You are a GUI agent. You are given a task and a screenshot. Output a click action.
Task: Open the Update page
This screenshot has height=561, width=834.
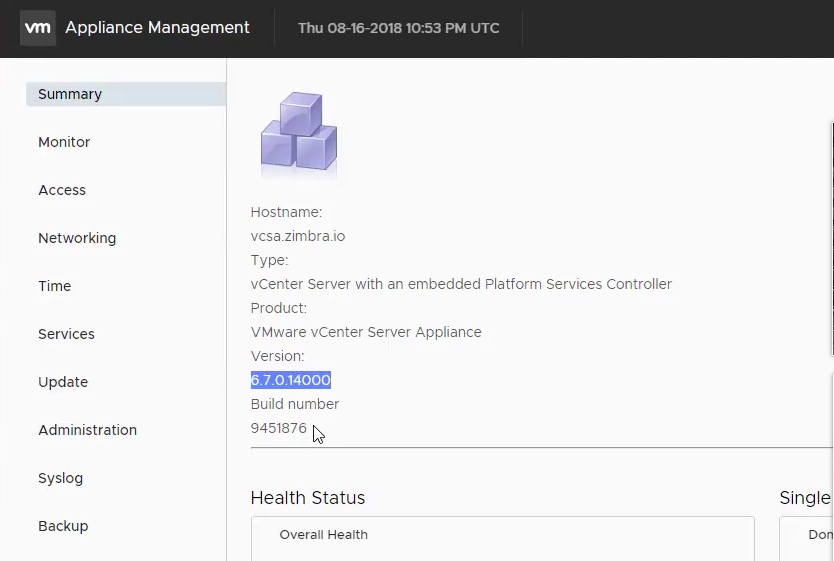[63, 382]
